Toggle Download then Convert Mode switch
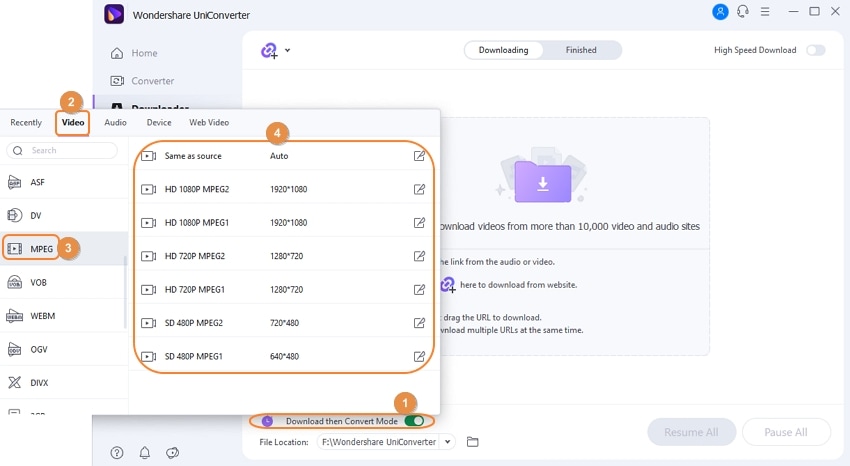 point(414,421)
